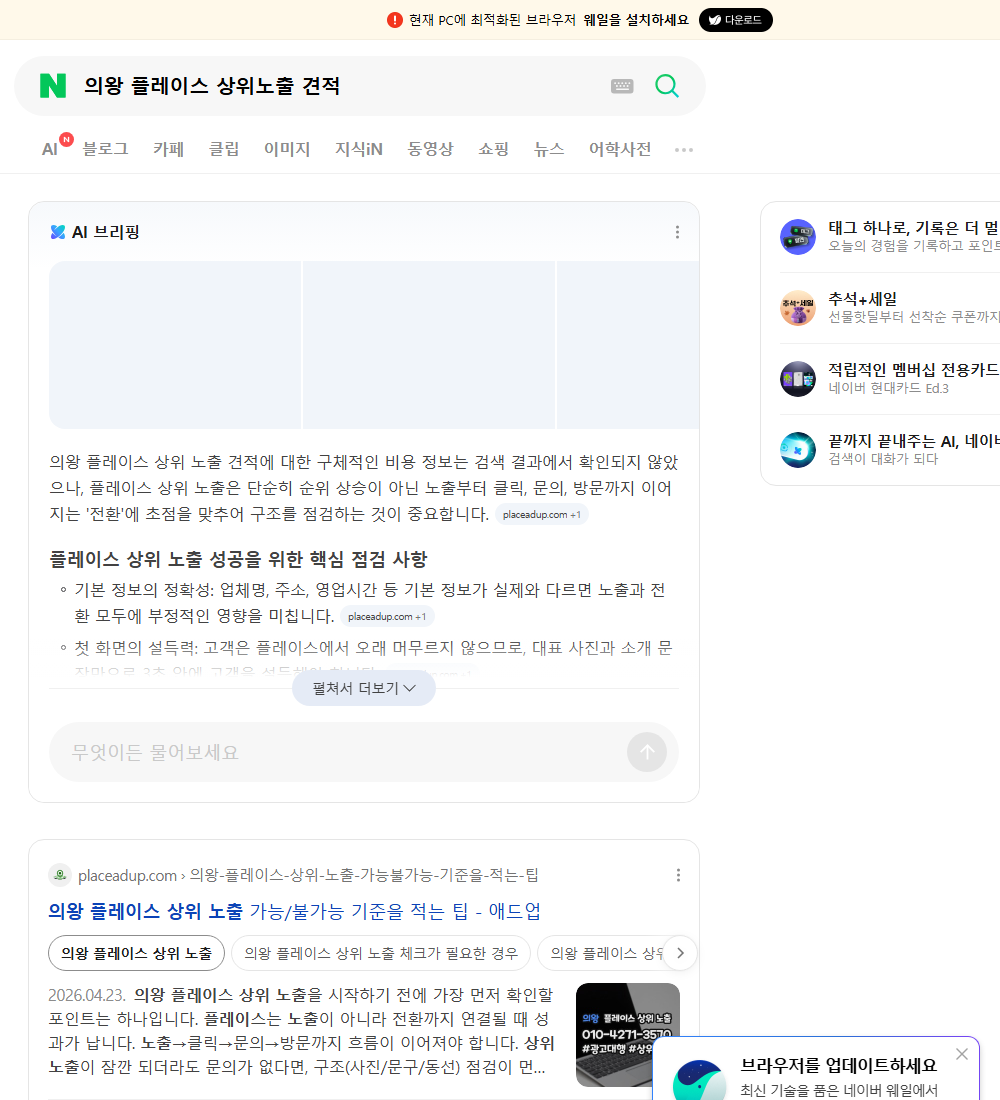Open the 이미지 tab
Screen dimensions: 1000x1100
pos(287,149)
